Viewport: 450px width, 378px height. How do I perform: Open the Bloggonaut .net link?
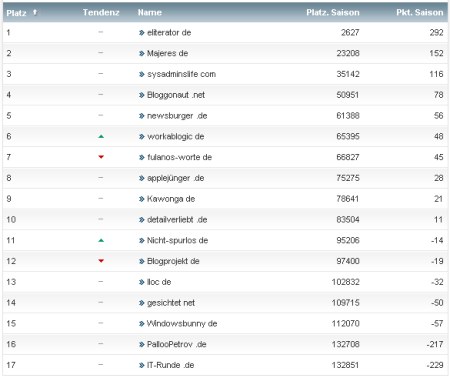(x=176, y=95)
